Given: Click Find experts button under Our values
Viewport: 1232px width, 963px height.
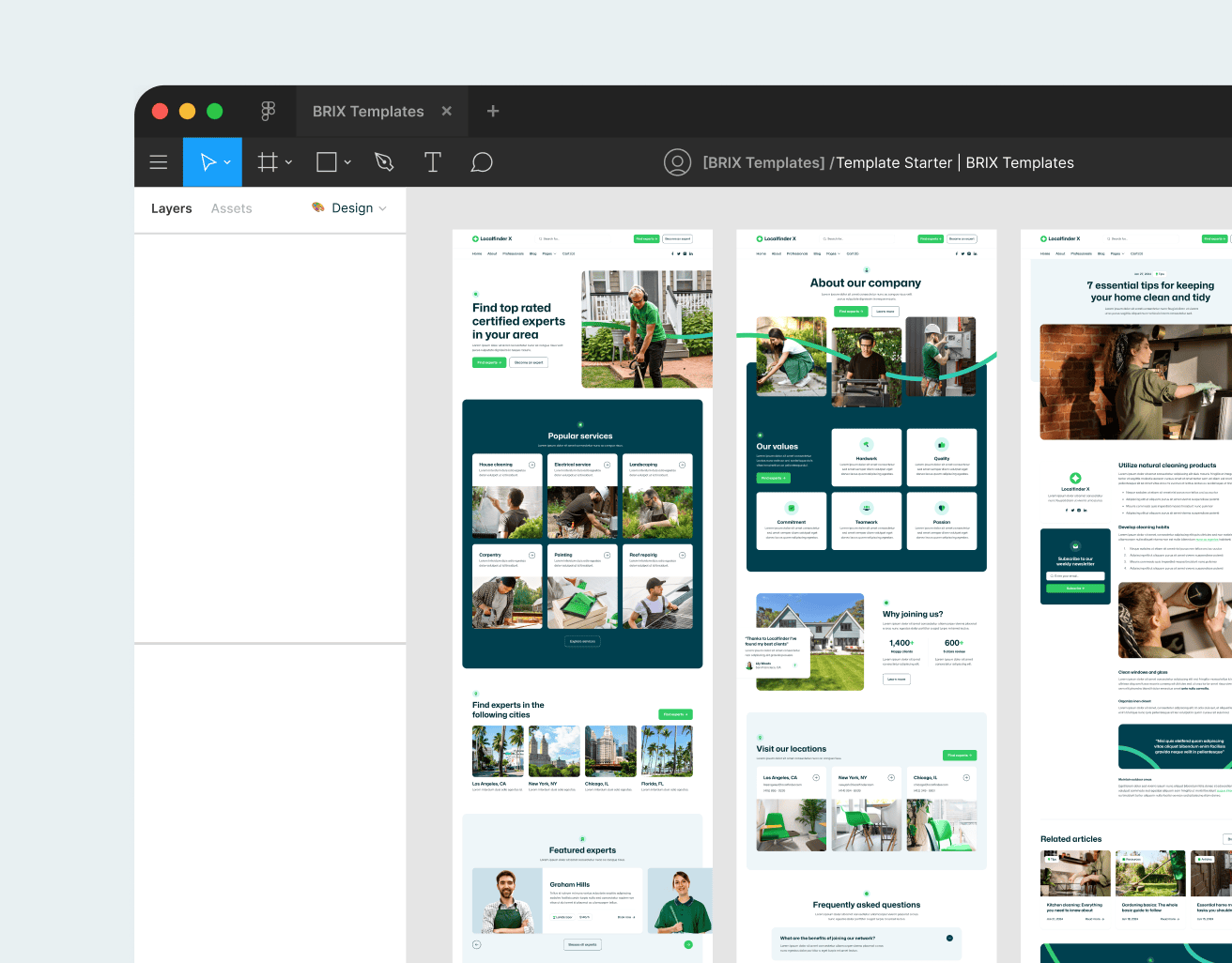Looking at the screenshot, I should pos(773,478).
